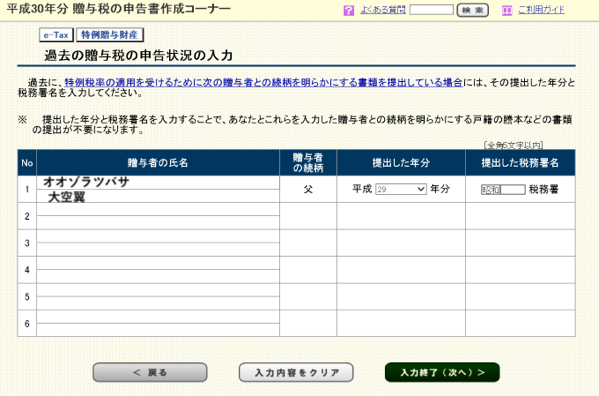The image size is (599, 396).
Task: Open the ご利用ガイド link
Action: 541,10
